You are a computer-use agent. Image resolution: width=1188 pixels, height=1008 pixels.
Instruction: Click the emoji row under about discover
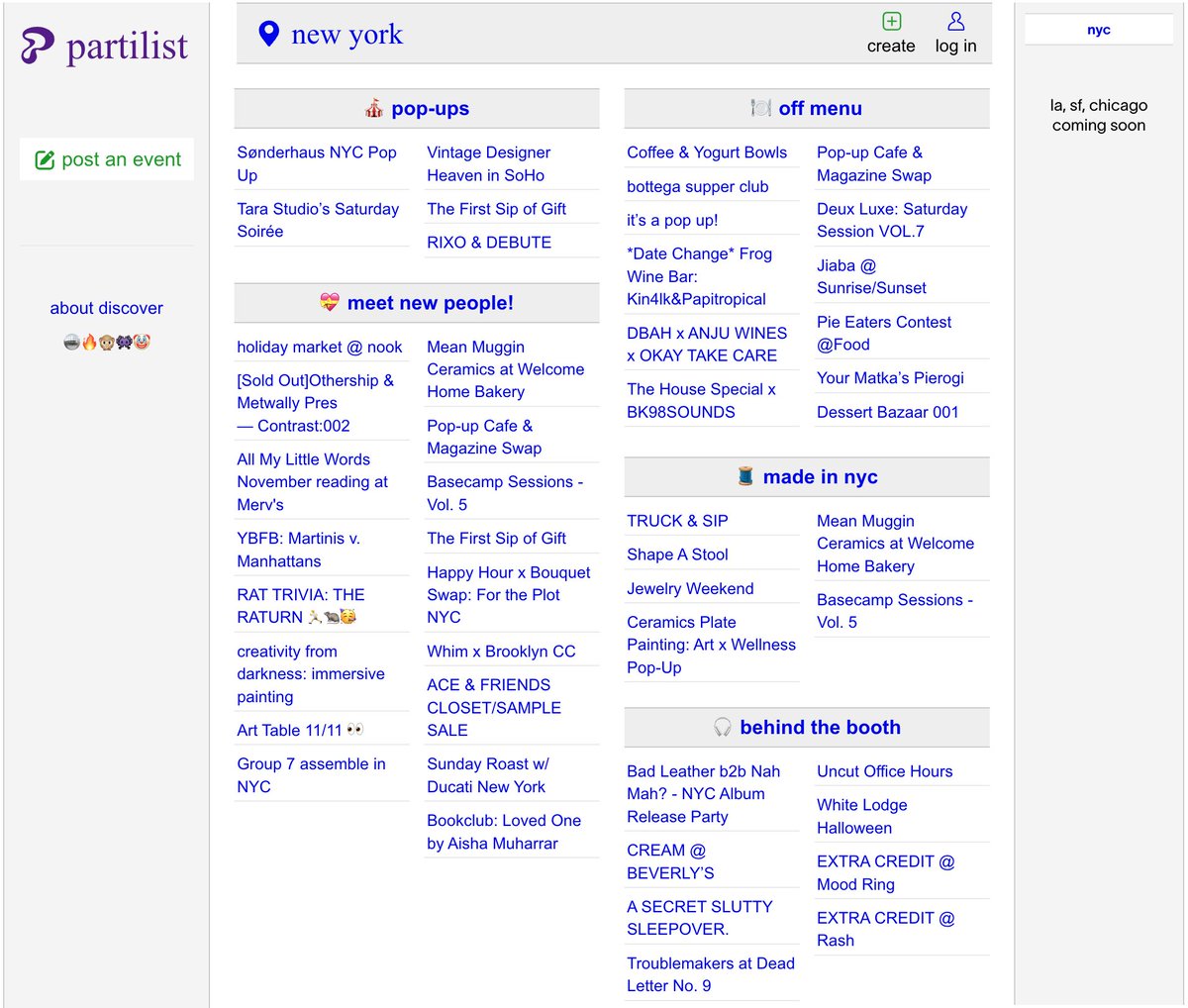(x=107, y=343)
